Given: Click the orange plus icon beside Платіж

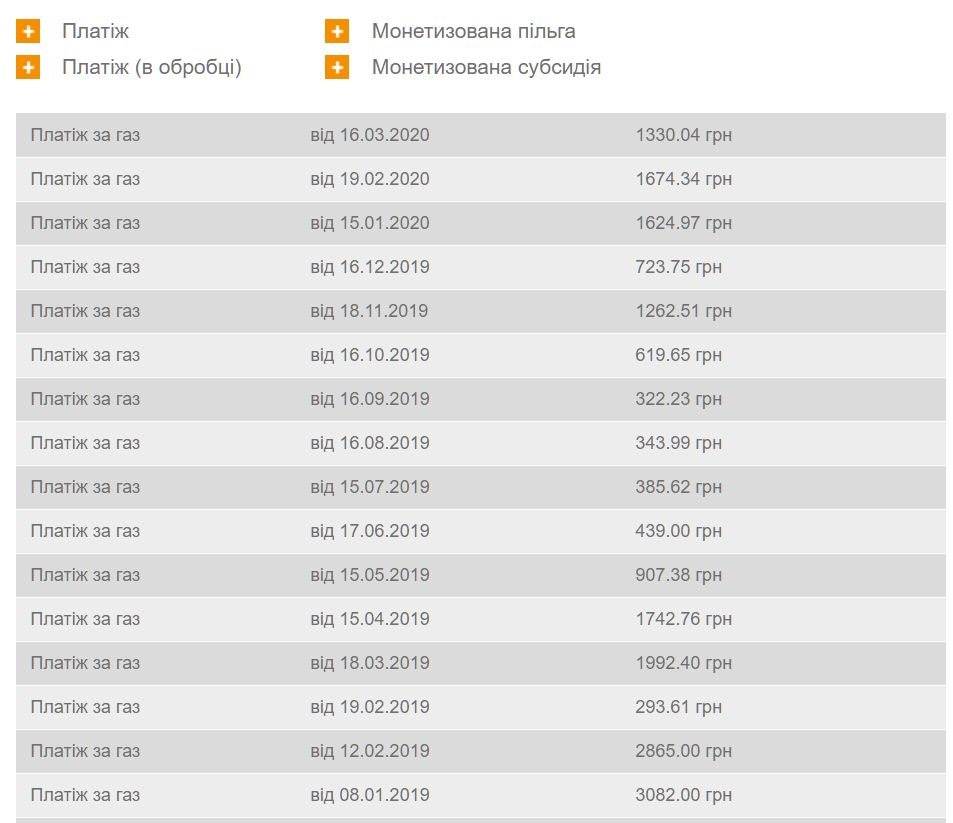Looking at the screenshot, I should point(28,32).
